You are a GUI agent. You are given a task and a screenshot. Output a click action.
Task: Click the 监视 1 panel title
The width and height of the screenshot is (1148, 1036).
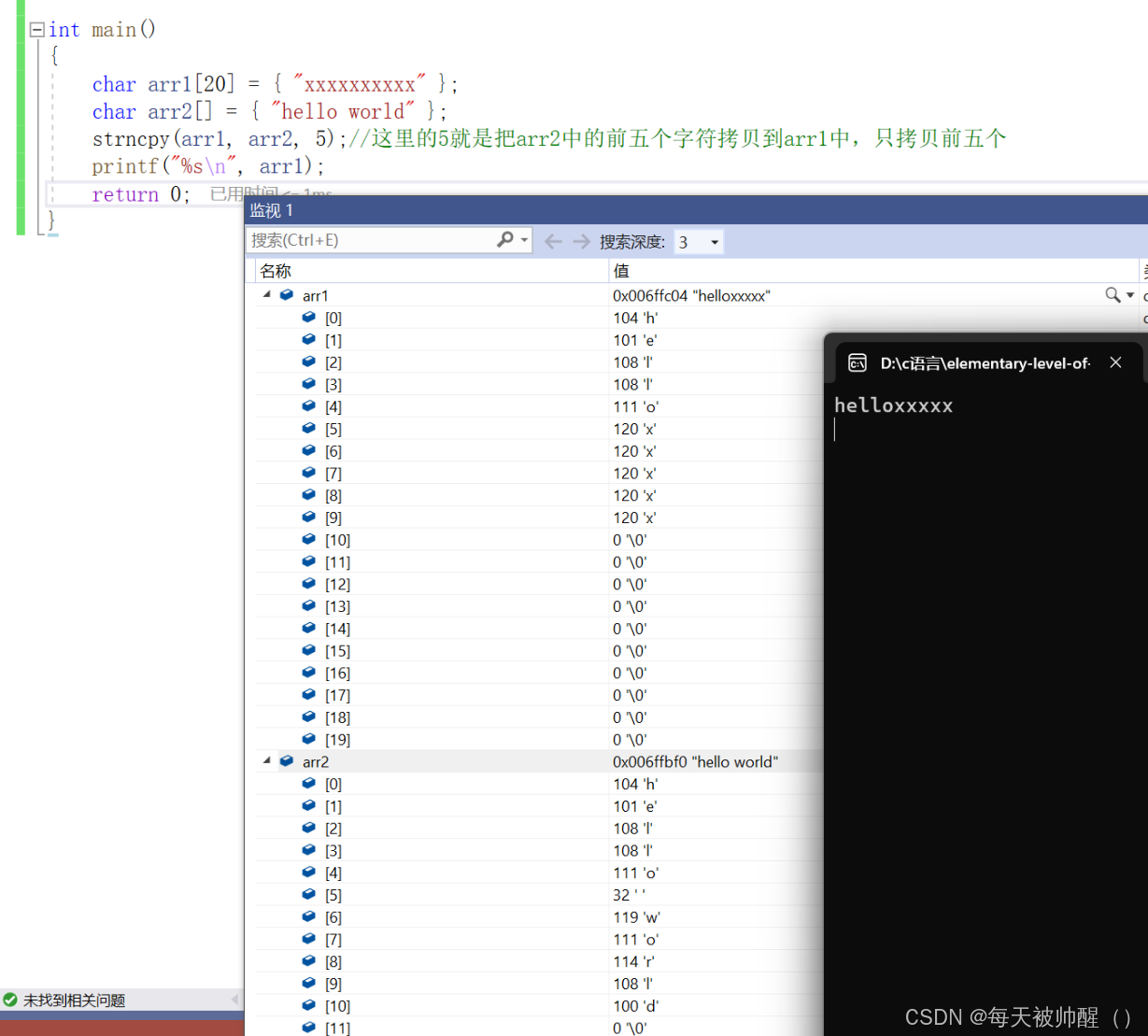coord(272,210)
